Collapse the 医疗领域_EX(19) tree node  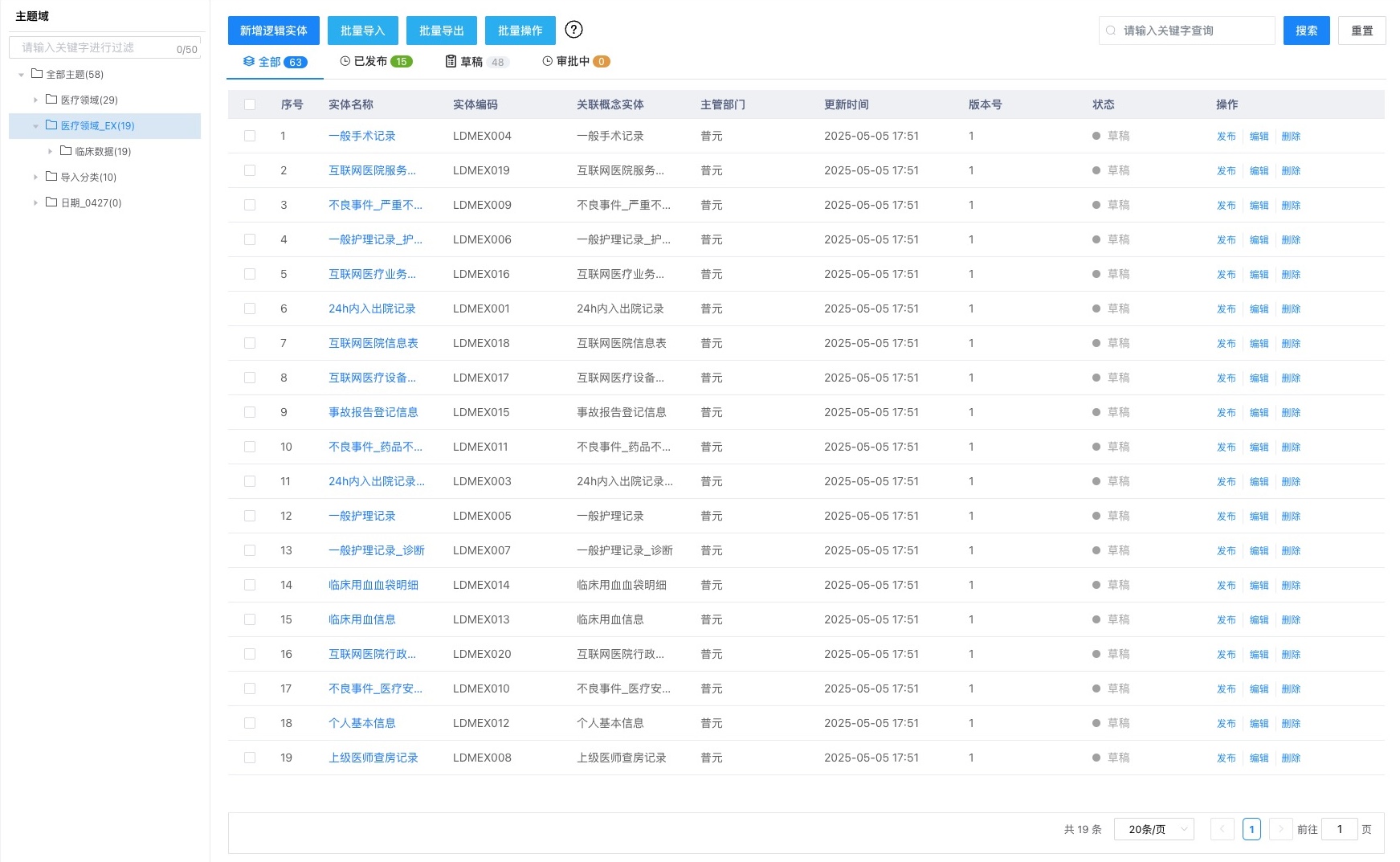coord(35,125)
